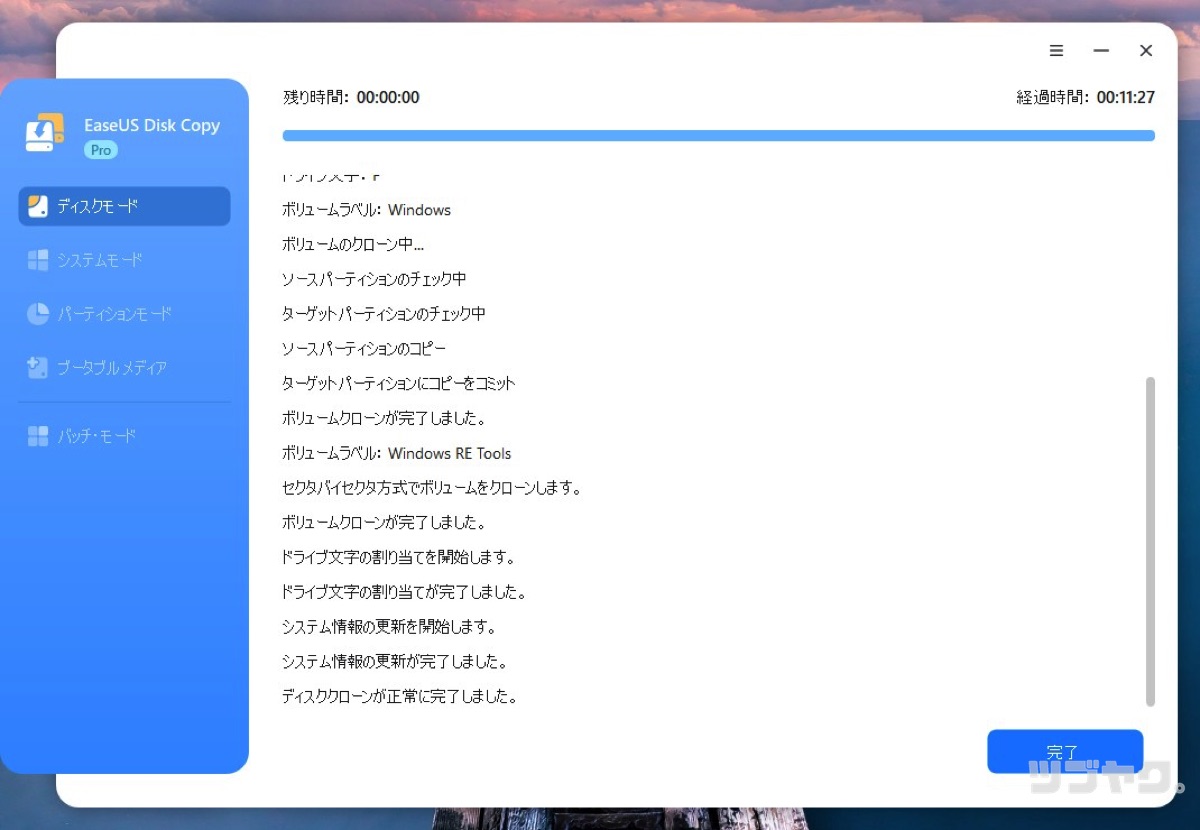The height and width of the screenshot is (830, 1200).
Task: Click the Bootable Media (ブータブルメディア) icon
Action: coord(38,368)
